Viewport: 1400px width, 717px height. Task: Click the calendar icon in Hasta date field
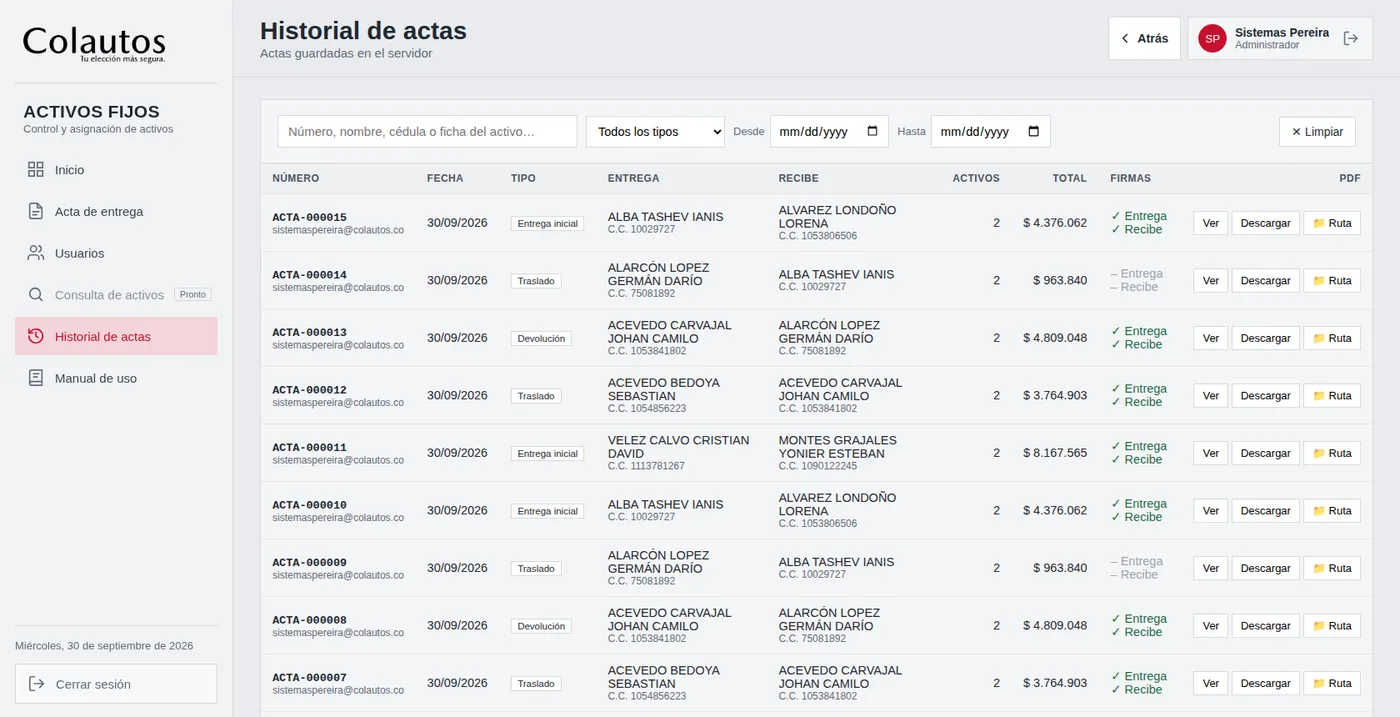[x=1034, y=131]
